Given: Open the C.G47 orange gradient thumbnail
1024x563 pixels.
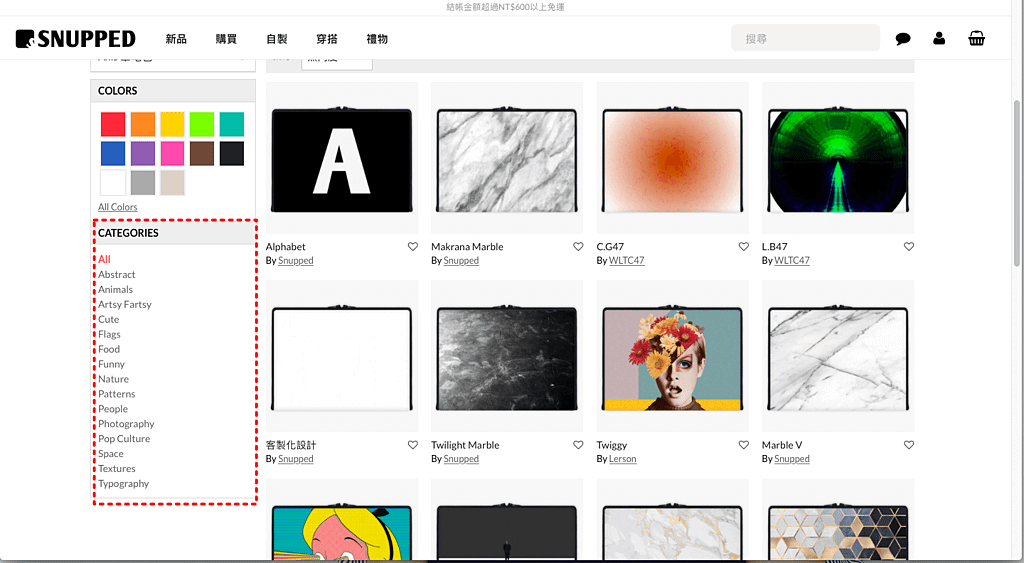Looking at the screenshot, I should coord(673,157).
